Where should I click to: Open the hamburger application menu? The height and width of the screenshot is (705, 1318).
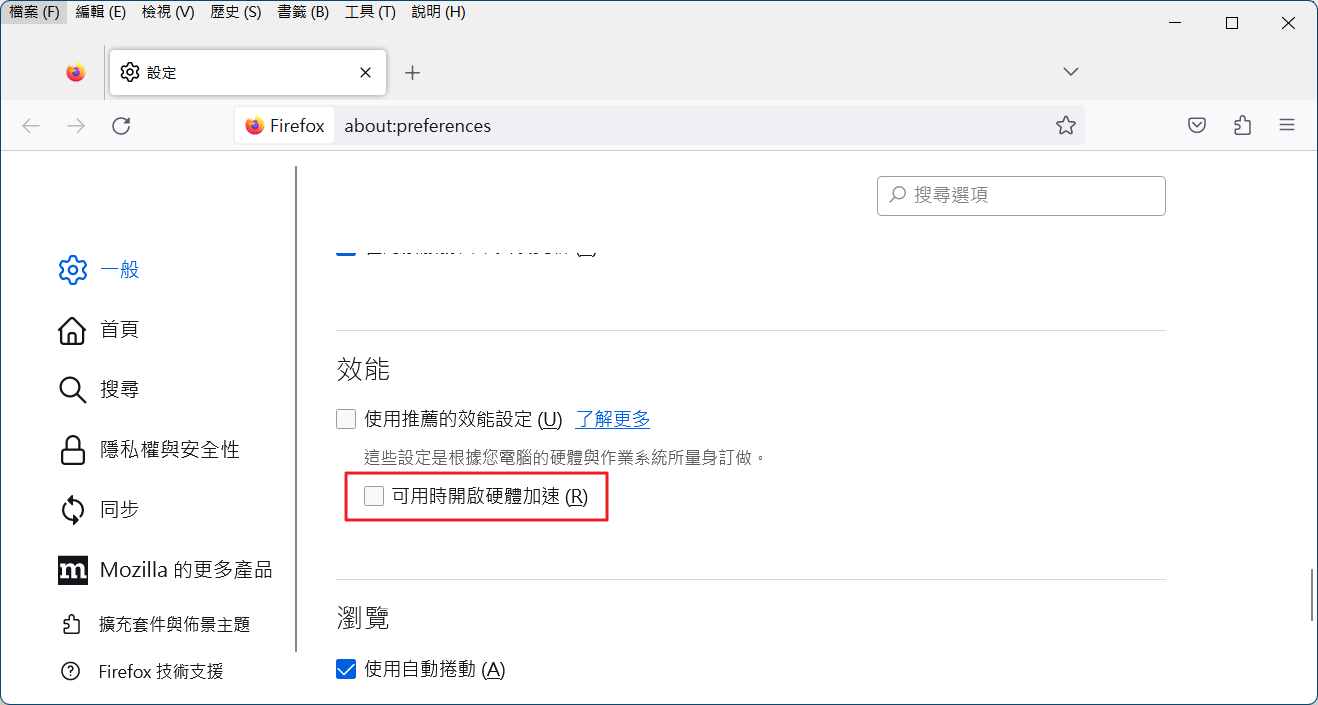[1287, 126]
